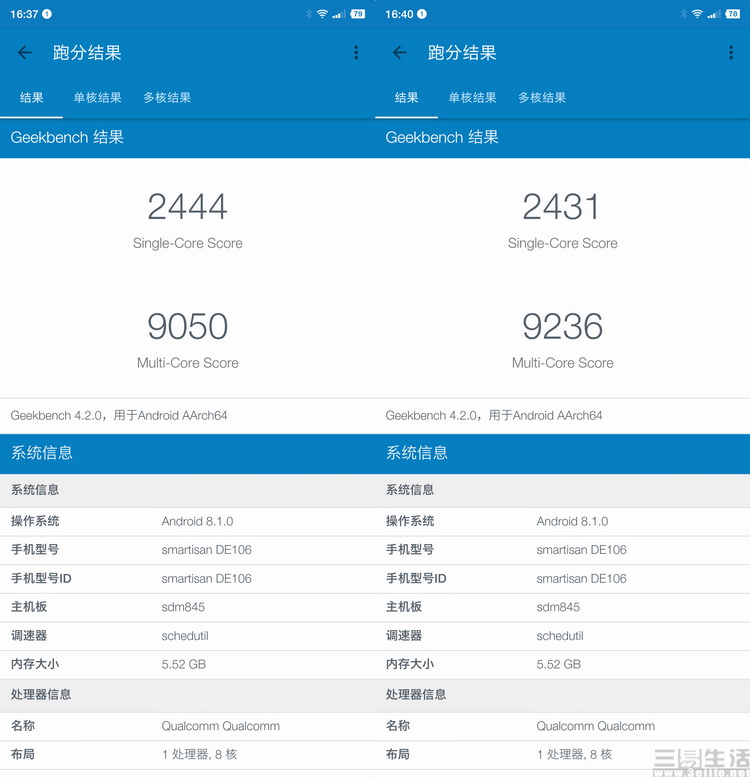Switch to 单核结果 tab in the 16:37 screenshot
750x778 pixels.
tap(97, 98)
